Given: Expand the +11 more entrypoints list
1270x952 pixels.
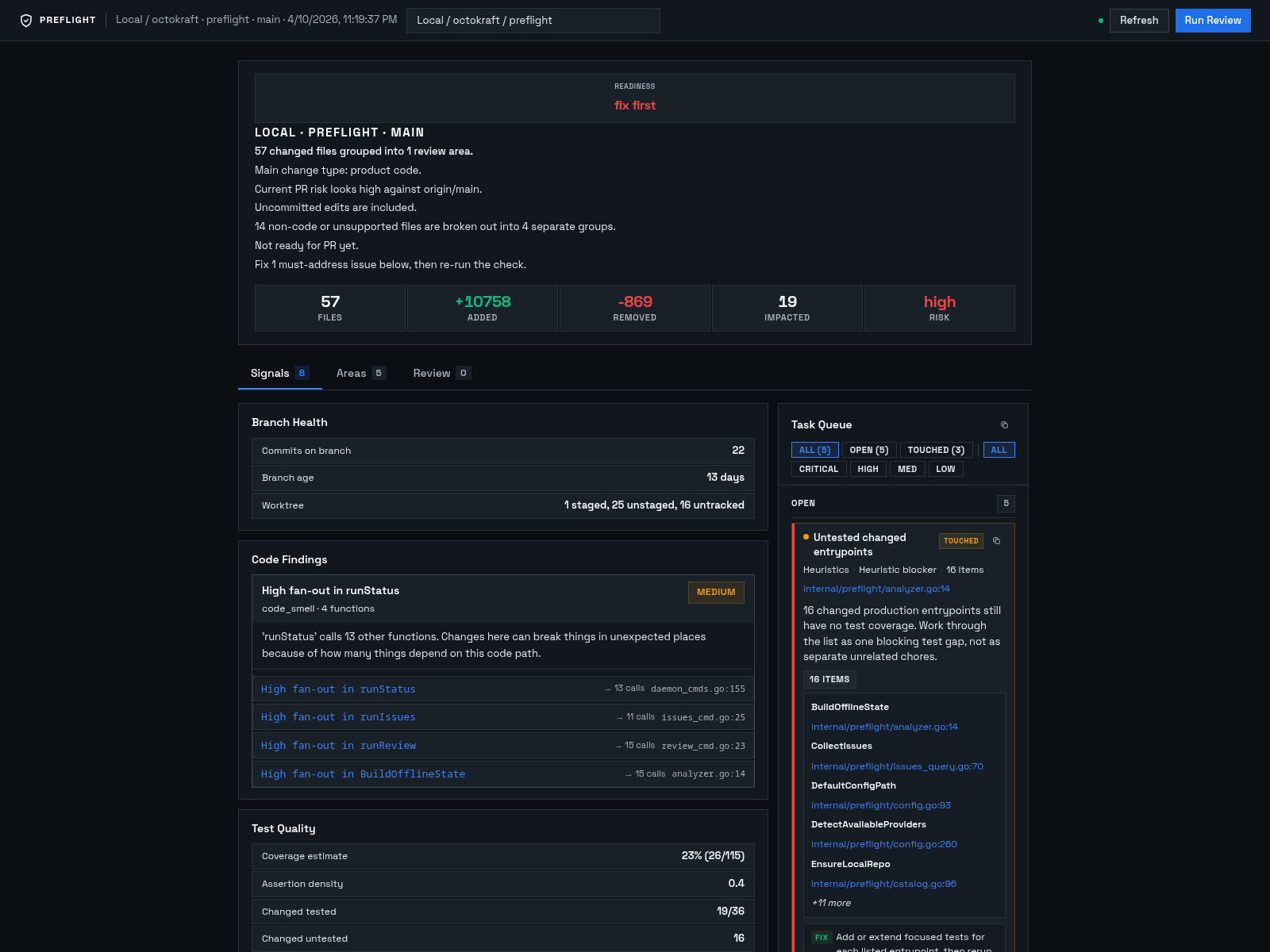Looking at the screenshot, I should [830, 903].
